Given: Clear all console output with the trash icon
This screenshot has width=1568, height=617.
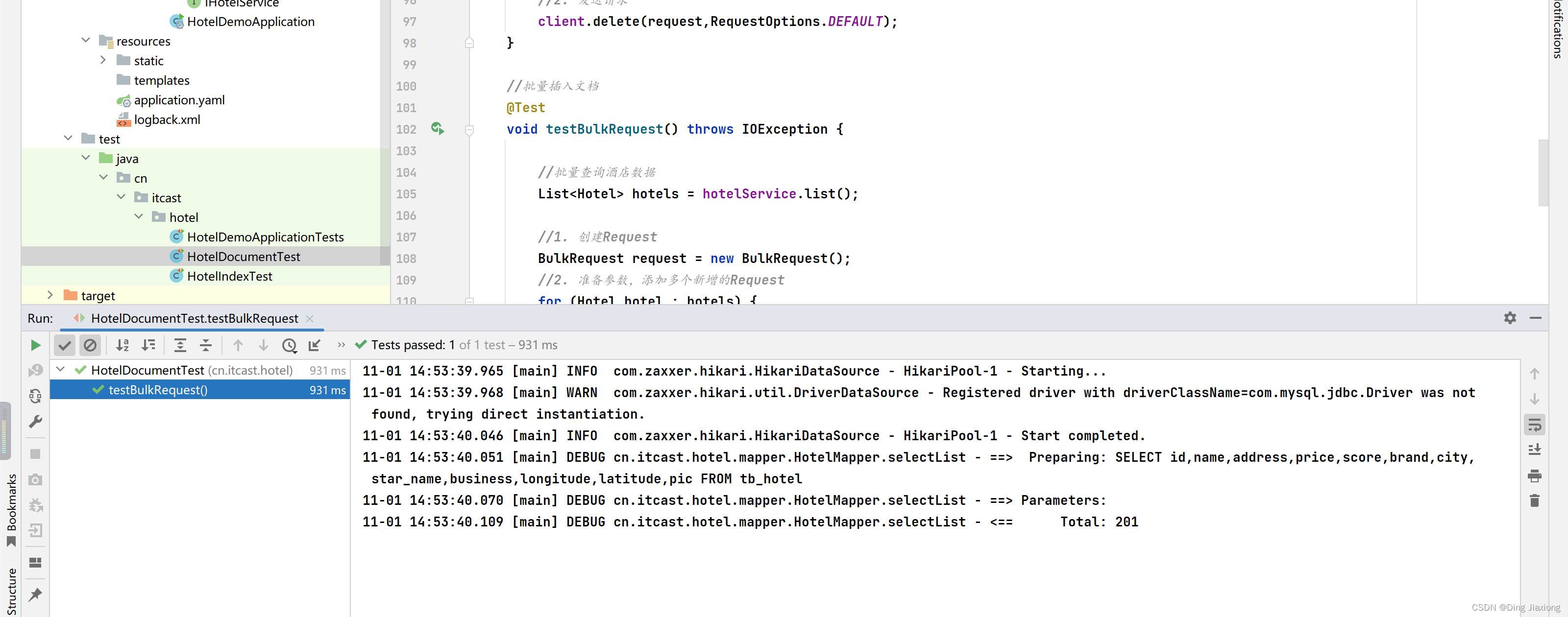Looking at the screenshot, I should 1535,501.
